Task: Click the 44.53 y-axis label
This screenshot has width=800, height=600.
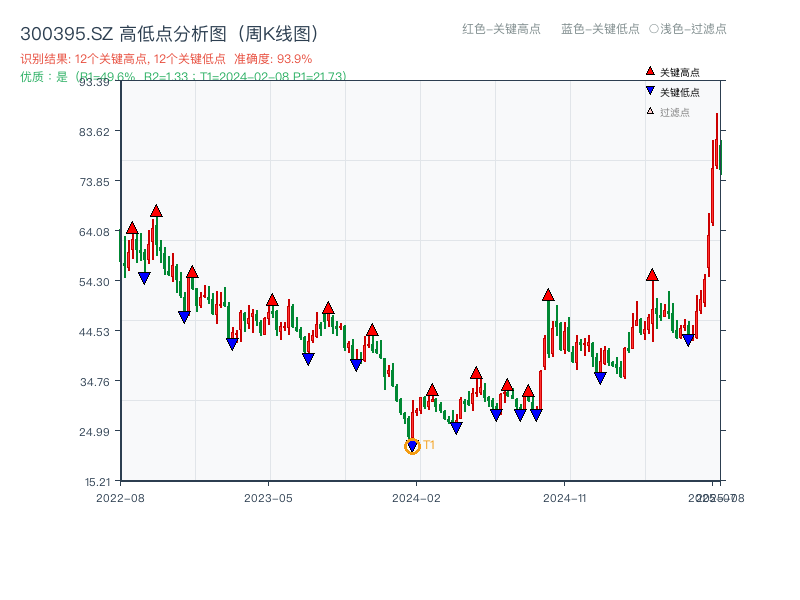Action: [94, 332]
